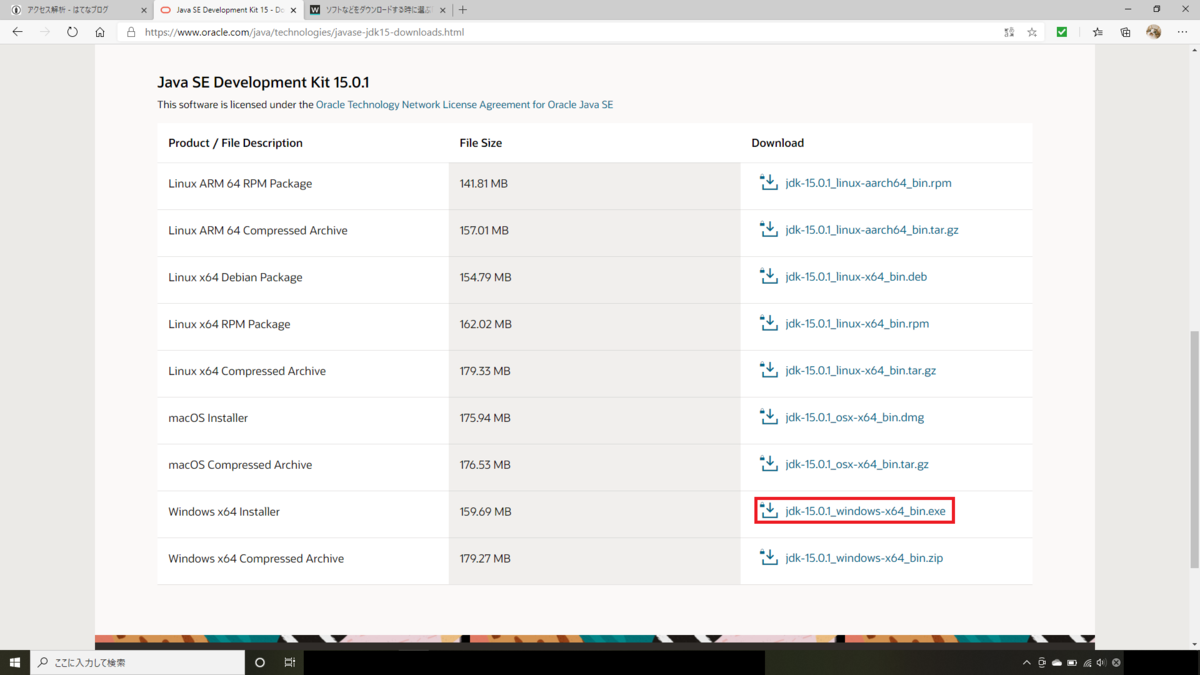Open the browser settings and more menu
The width and height of the screenshot is (1200, 675).
click(1182, 32)
